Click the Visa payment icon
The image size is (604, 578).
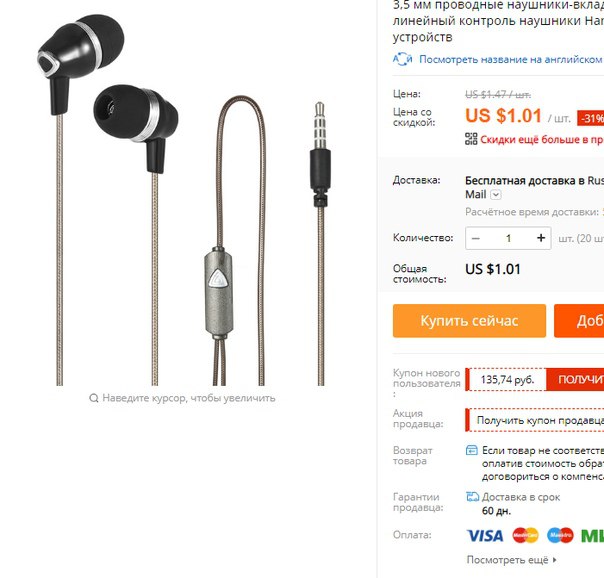pyautogui.click(x=485, y=536)
